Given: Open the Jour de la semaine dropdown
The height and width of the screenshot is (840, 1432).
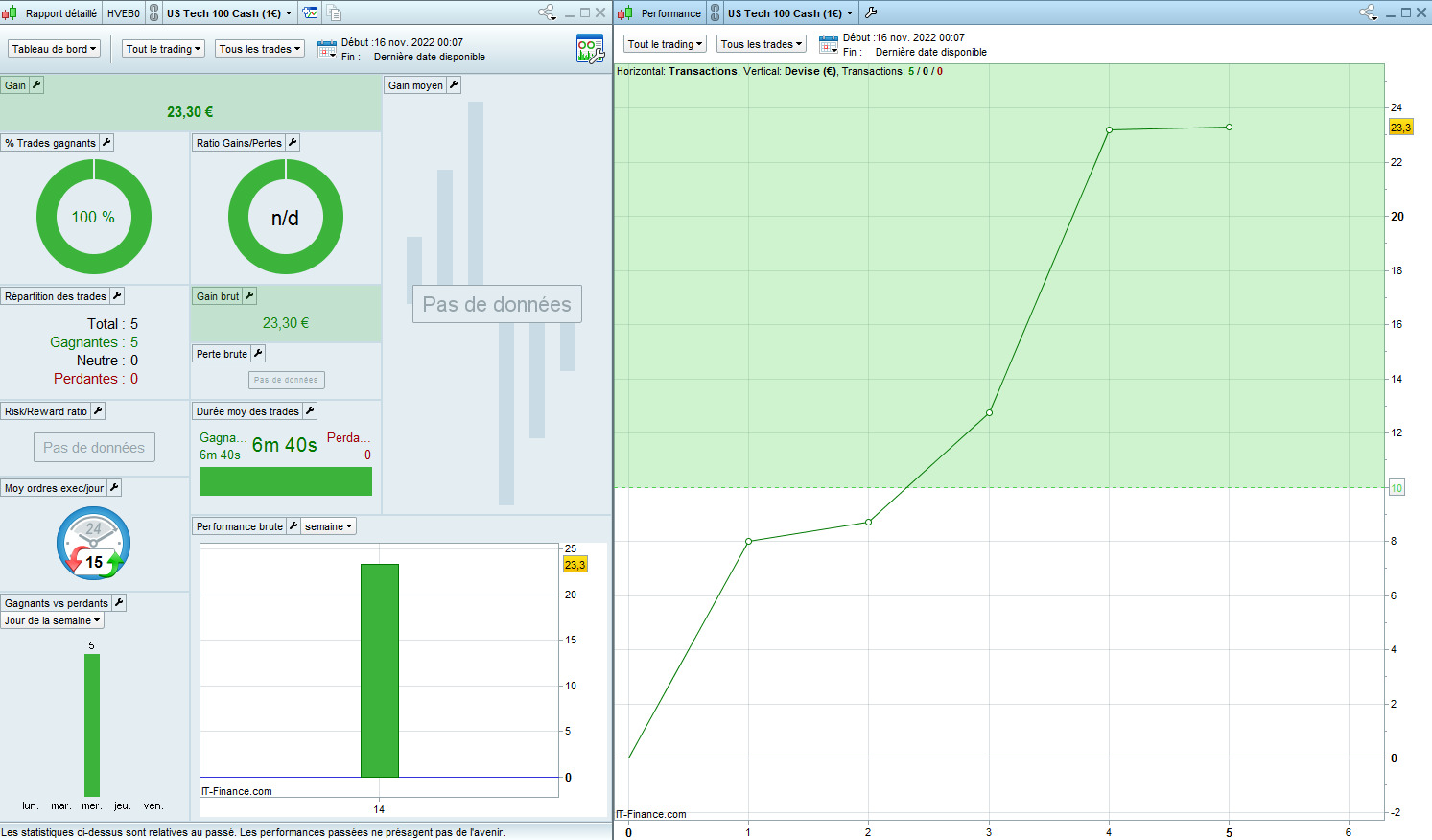Looking at the screenshot, I should pyautogui.click(x=53, y=620).
